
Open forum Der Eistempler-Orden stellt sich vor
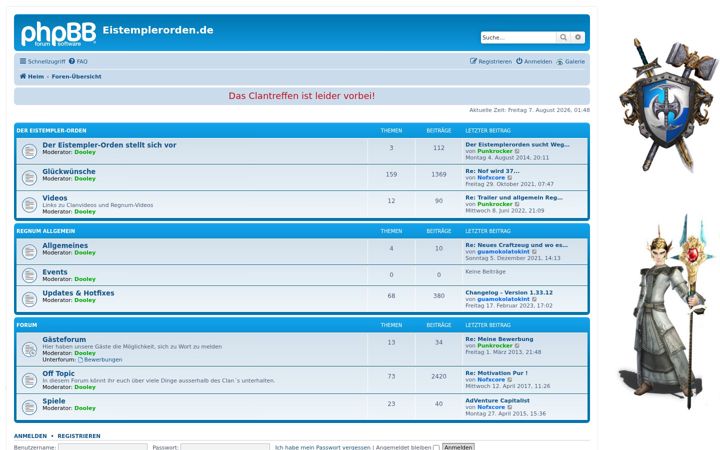point(109,145)
